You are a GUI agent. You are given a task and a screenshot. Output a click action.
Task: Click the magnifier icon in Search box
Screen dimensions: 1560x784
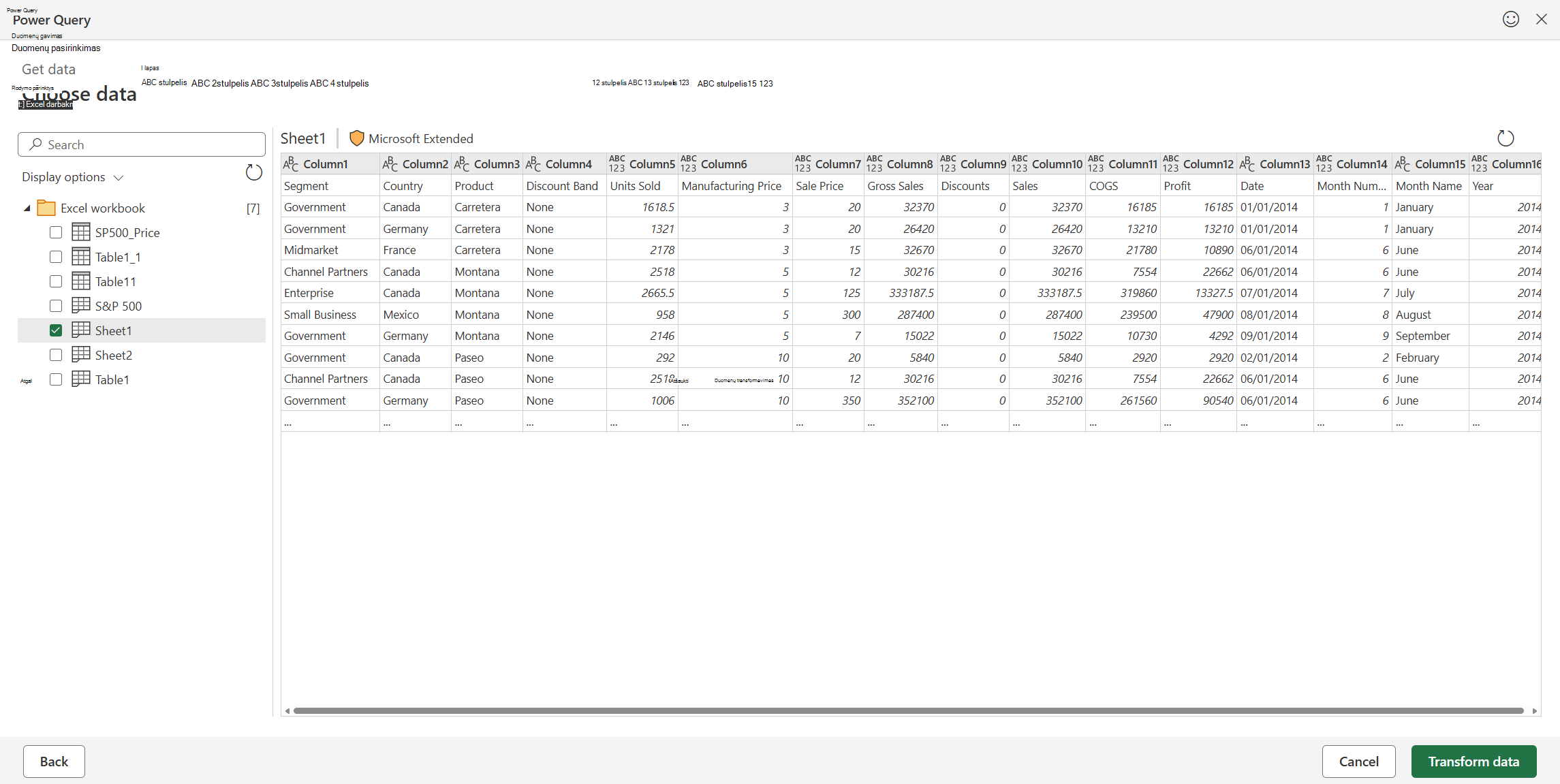pos(35,144)
